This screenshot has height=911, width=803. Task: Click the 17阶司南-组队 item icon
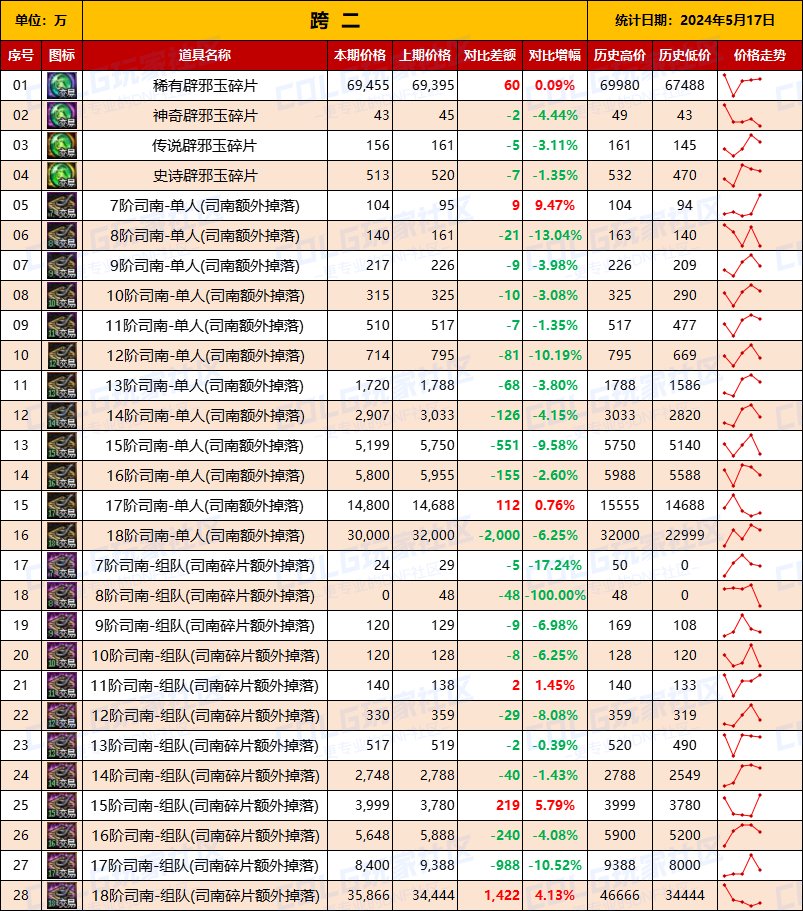point(62,866)
